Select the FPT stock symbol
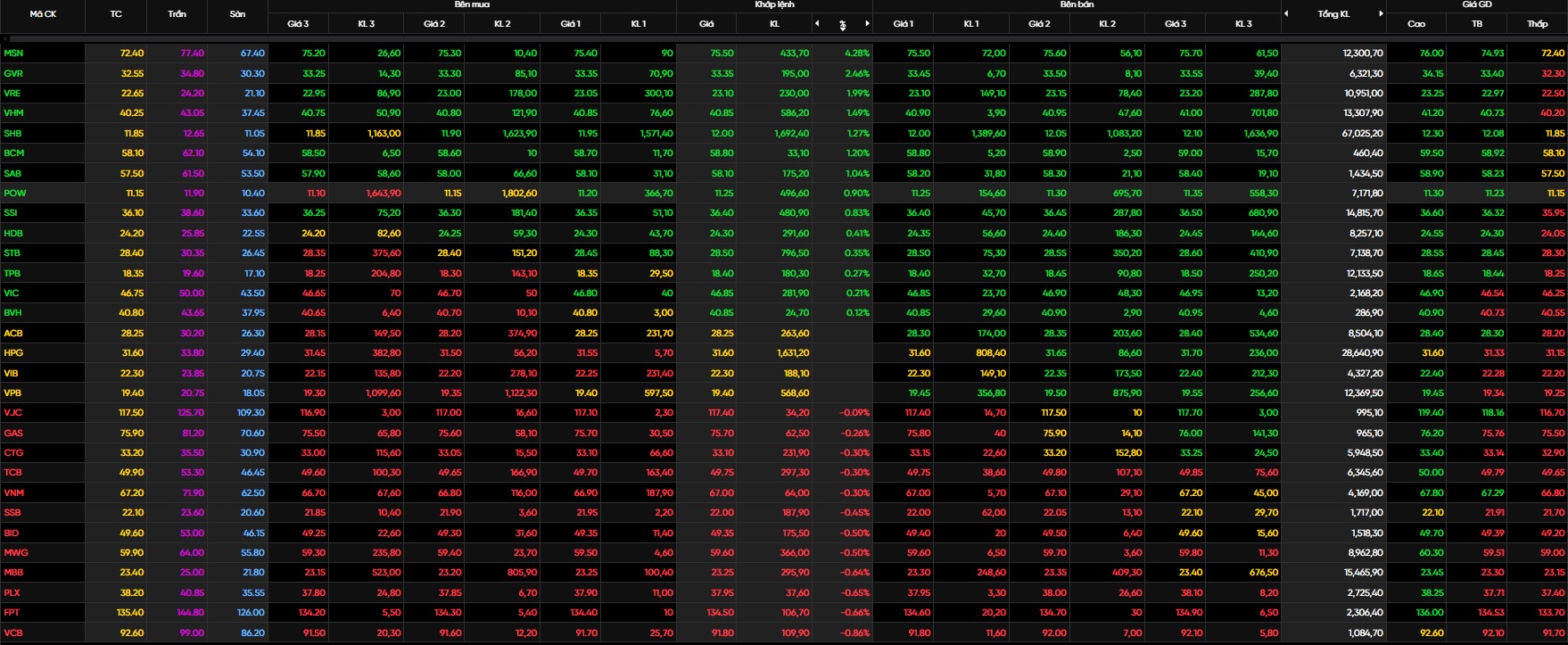 pyautogui.click(x=12, y=613)
